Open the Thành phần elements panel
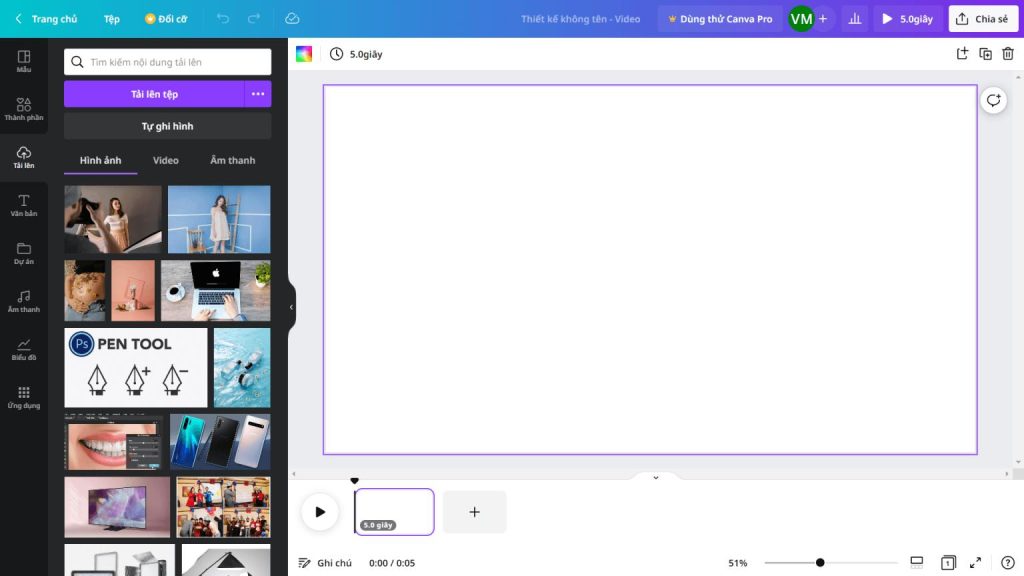 click(23, 109)
